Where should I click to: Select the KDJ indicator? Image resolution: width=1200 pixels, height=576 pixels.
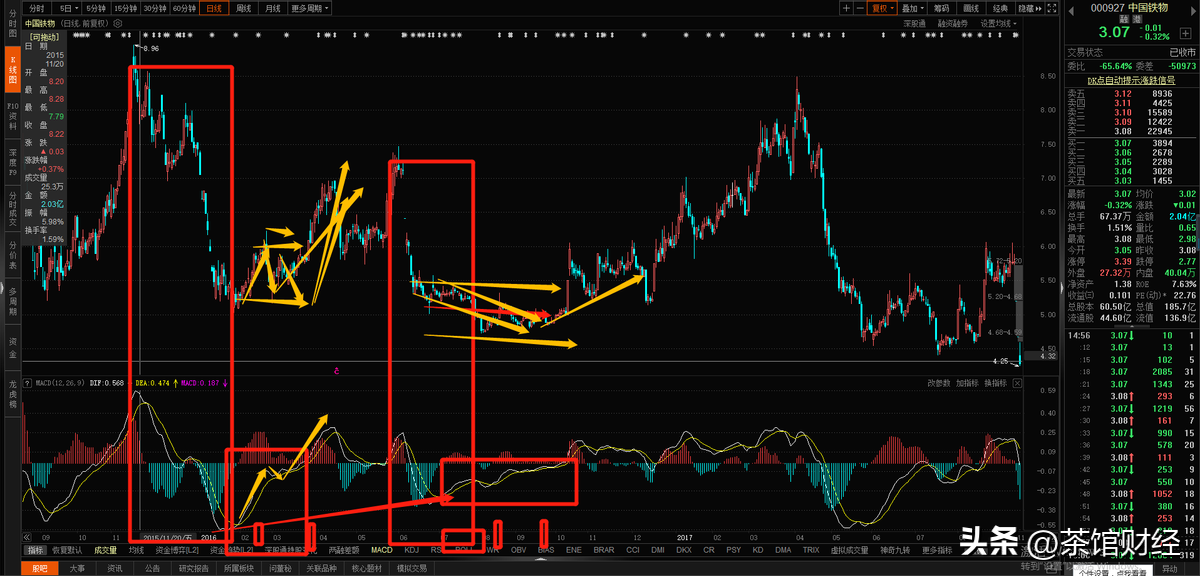click(411, 550)
